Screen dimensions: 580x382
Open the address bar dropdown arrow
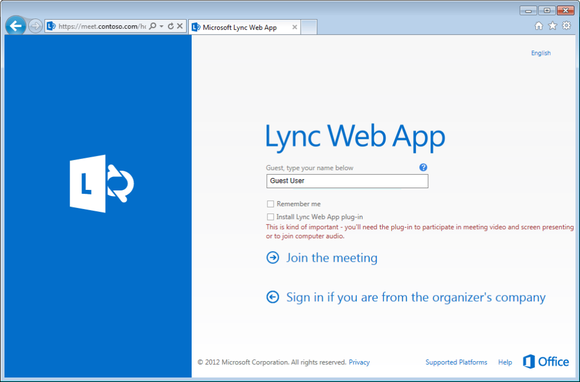tap(161, 26)
